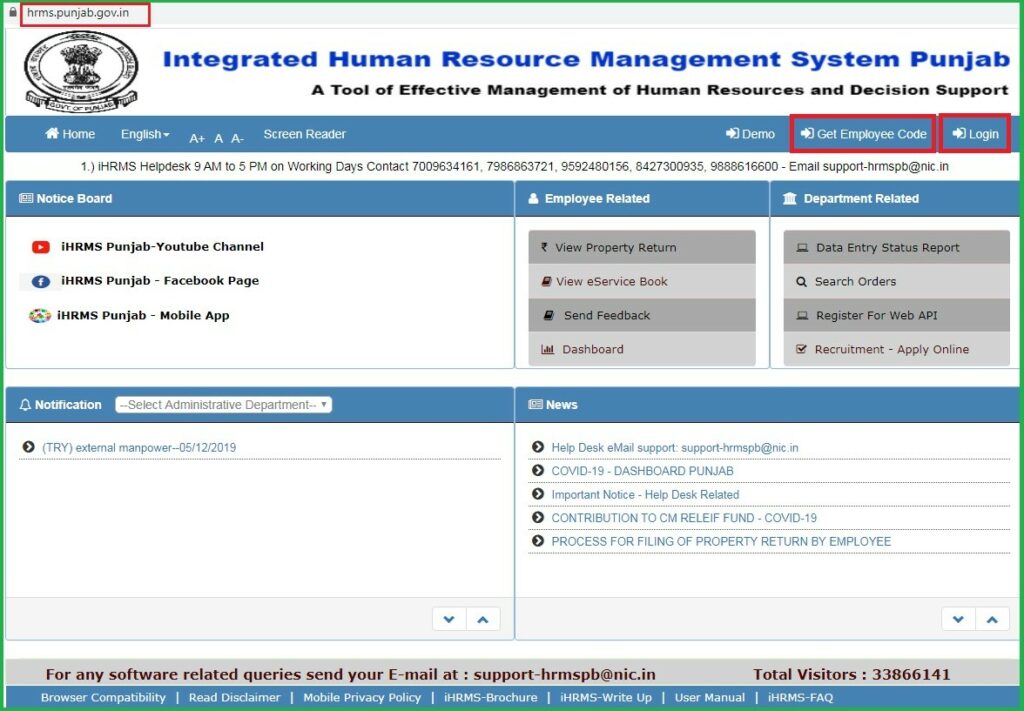Open Recruitment - Apply Online
Image resolution: width=1024 pixels, height=711 pixels.
(897, 349)
